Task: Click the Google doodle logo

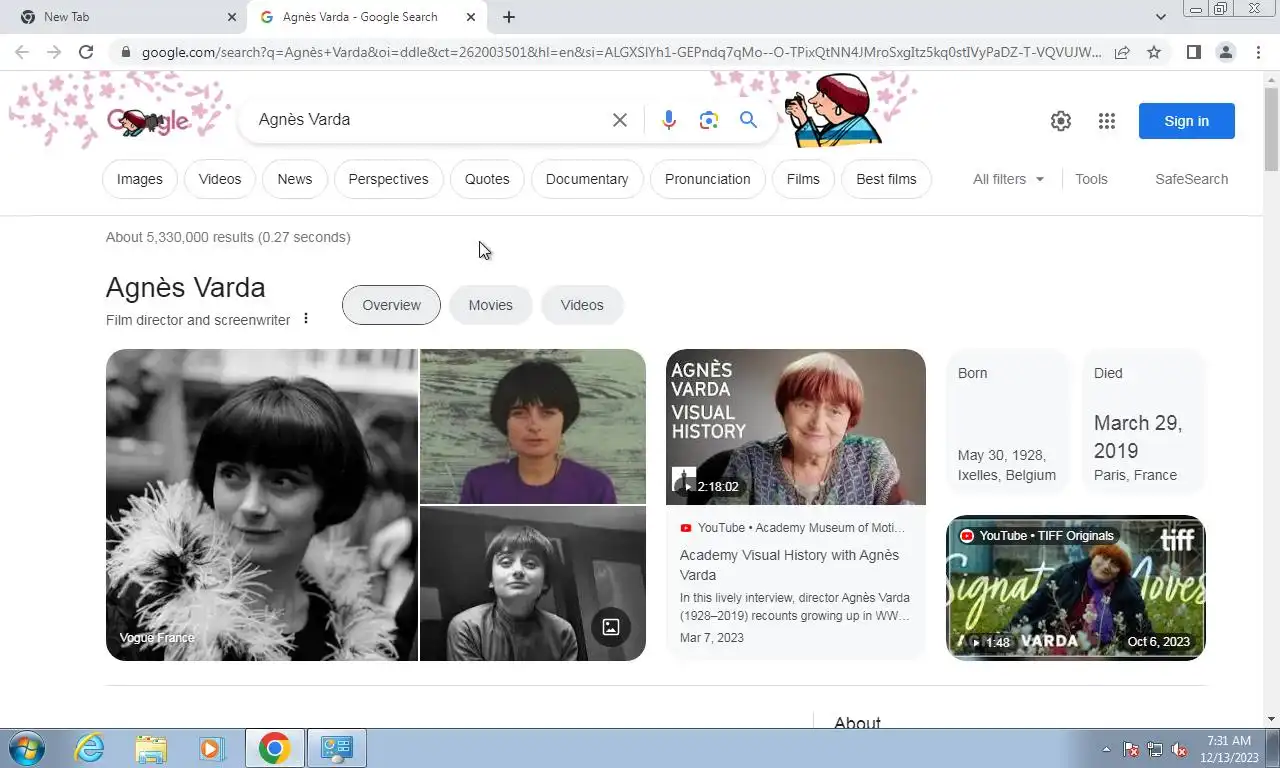Action: tap(148, 121)
